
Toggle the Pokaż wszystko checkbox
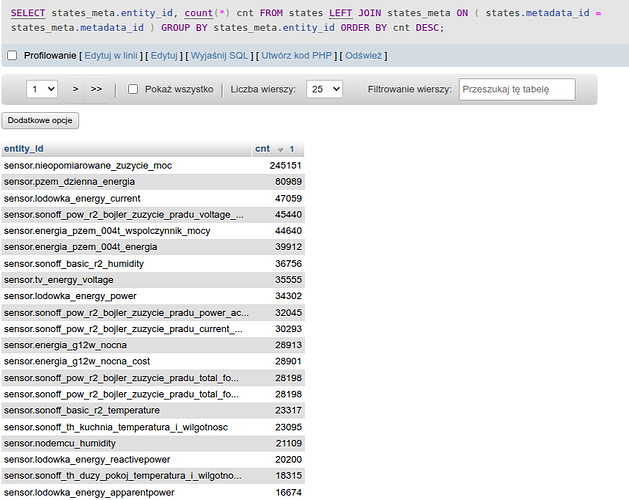coord(133,89)
